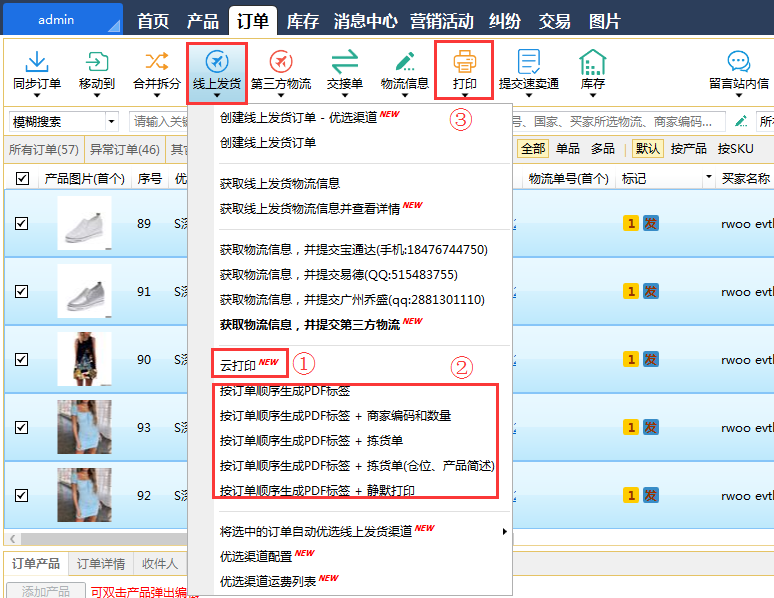Click dress thumbnail of order 90
The height and width of the screenshot is (598, 774).
pyautogui.click(x=84, y=359)
